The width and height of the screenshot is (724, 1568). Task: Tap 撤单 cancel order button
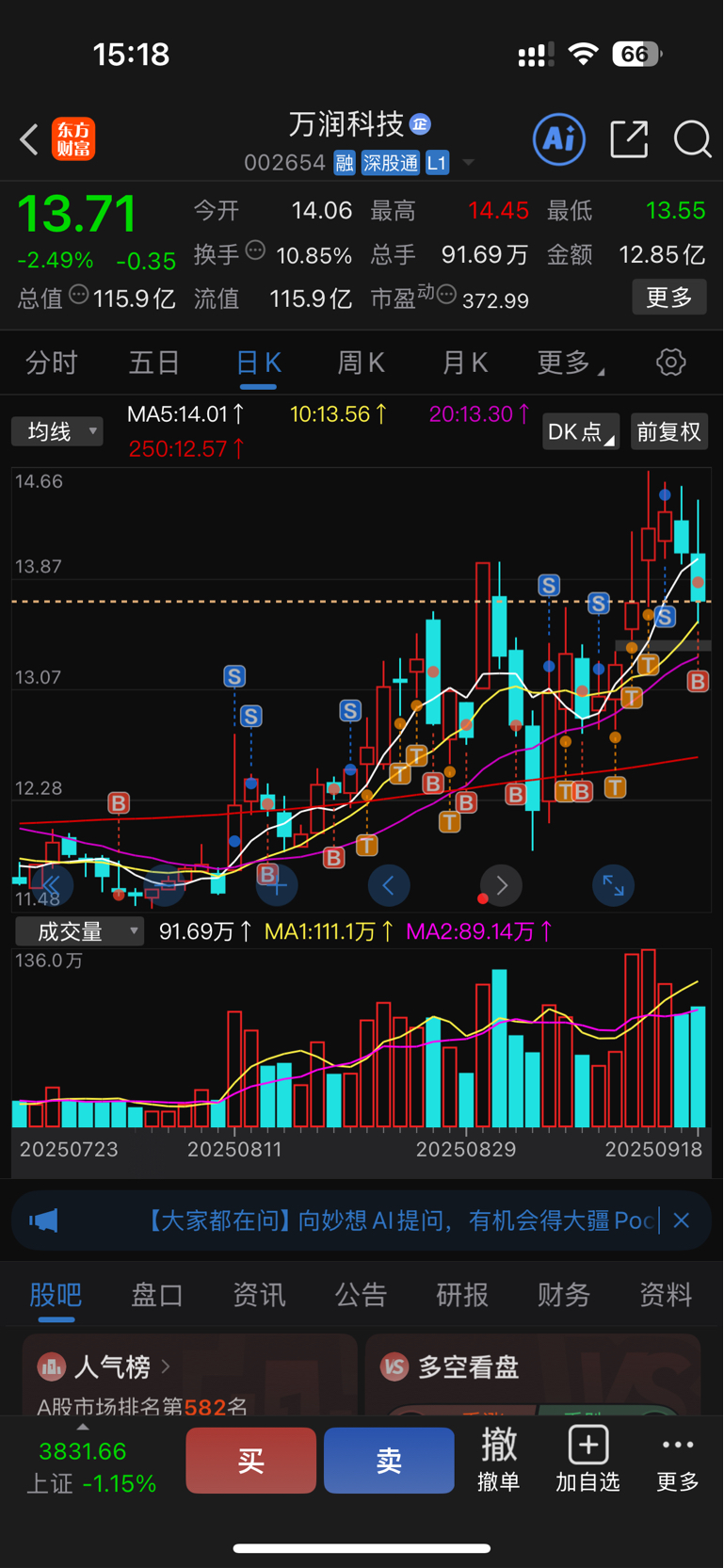tap(499, 1459)
